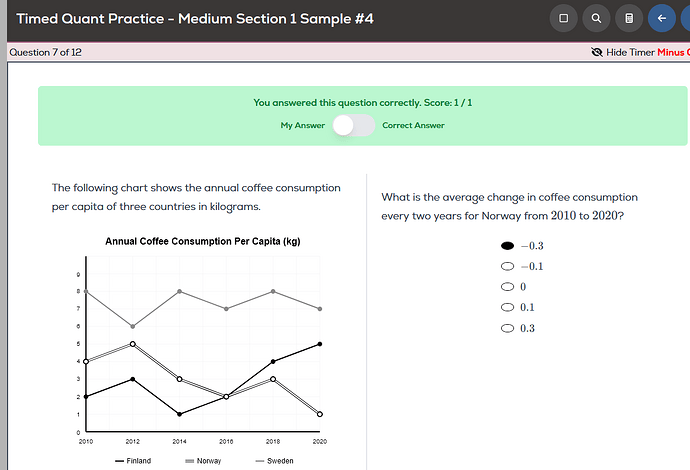Open the calculator tool

629,18
